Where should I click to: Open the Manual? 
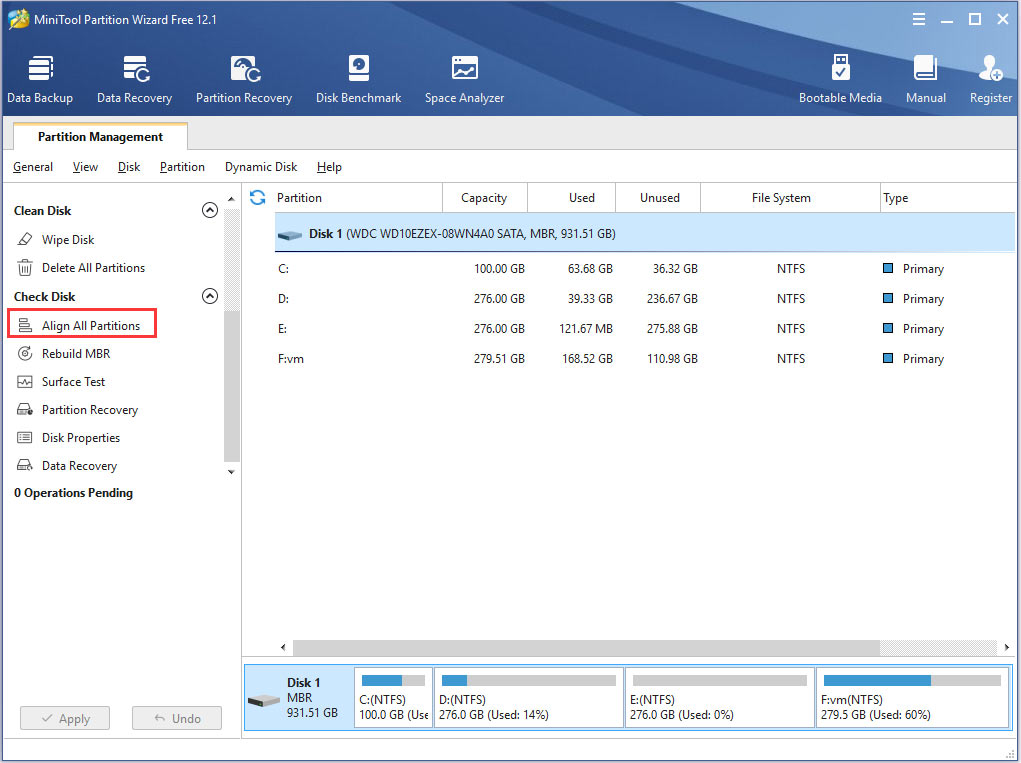[x=925, y=79]
